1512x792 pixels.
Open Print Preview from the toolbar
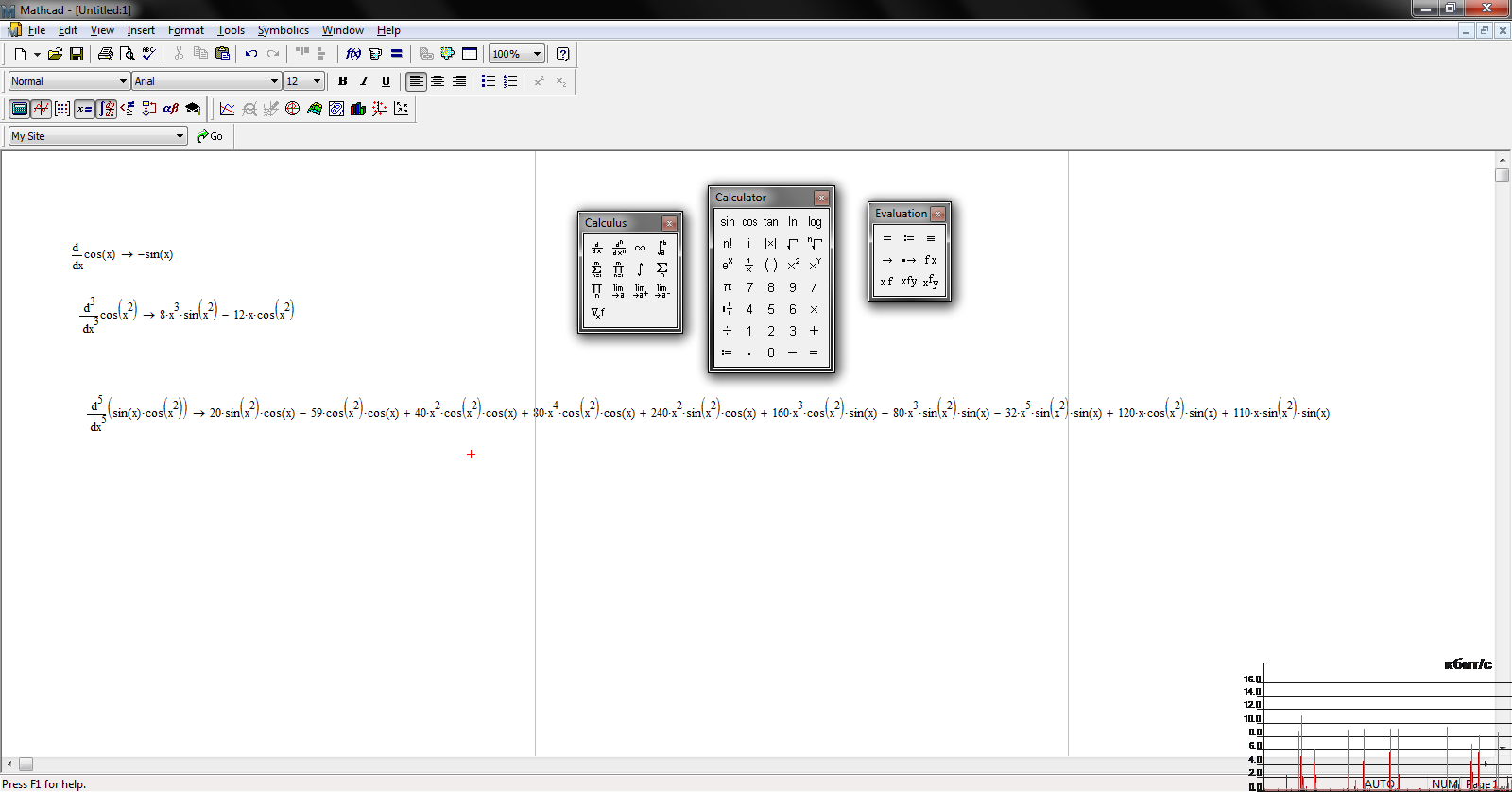tap(127, 54)
